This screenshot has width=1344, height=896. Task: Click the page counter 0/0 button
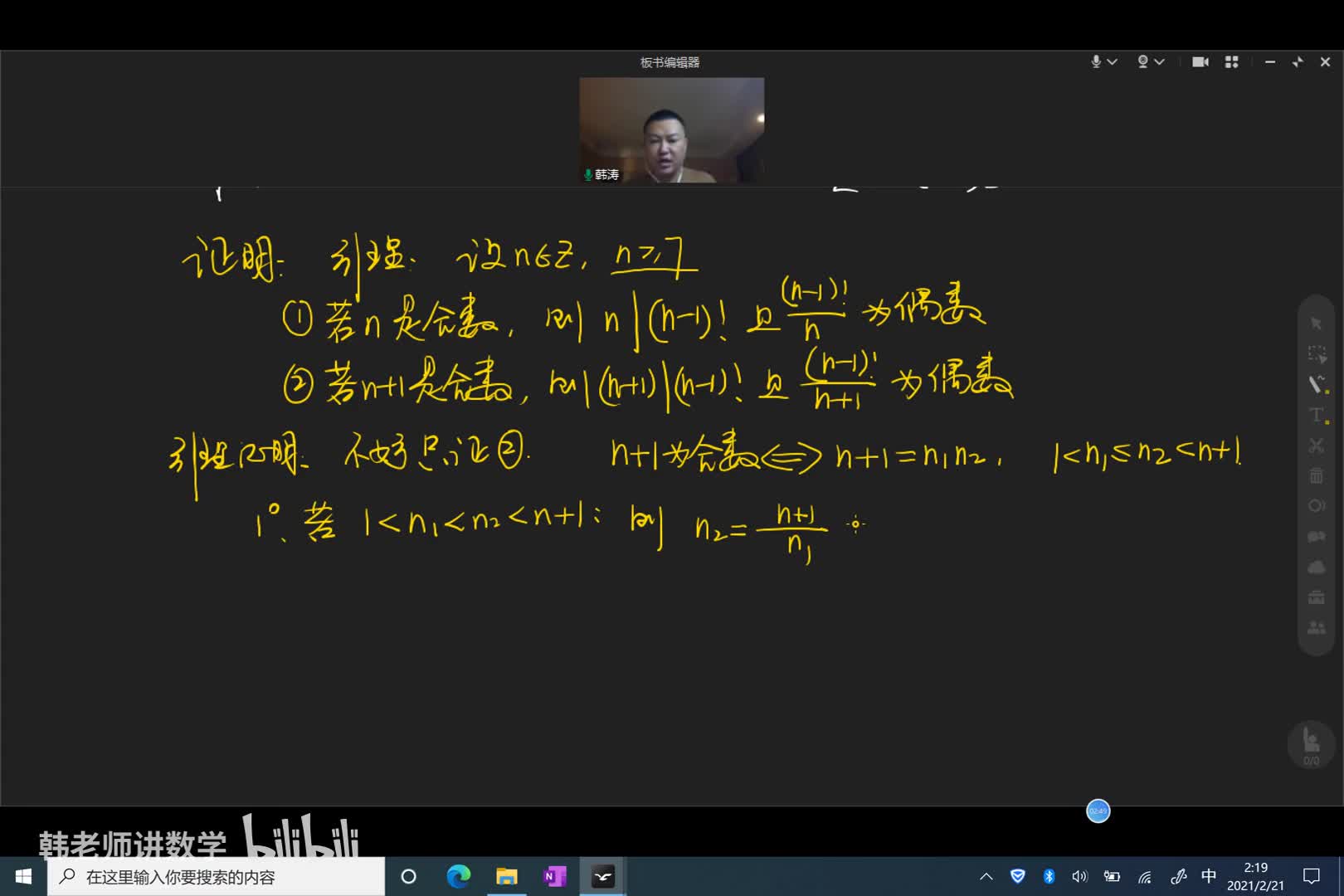click(1311, 744)
